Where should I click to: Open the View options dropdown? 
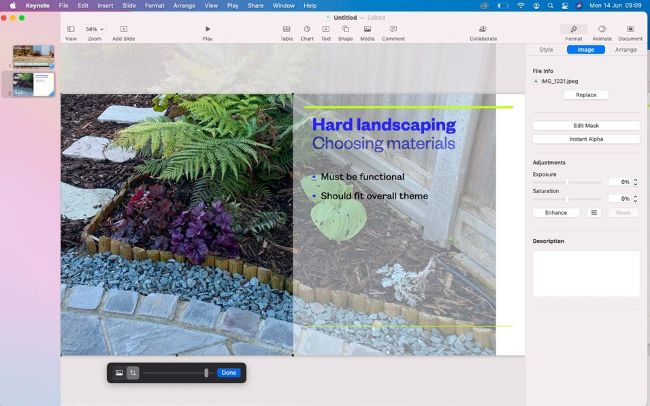click(71, 30)
